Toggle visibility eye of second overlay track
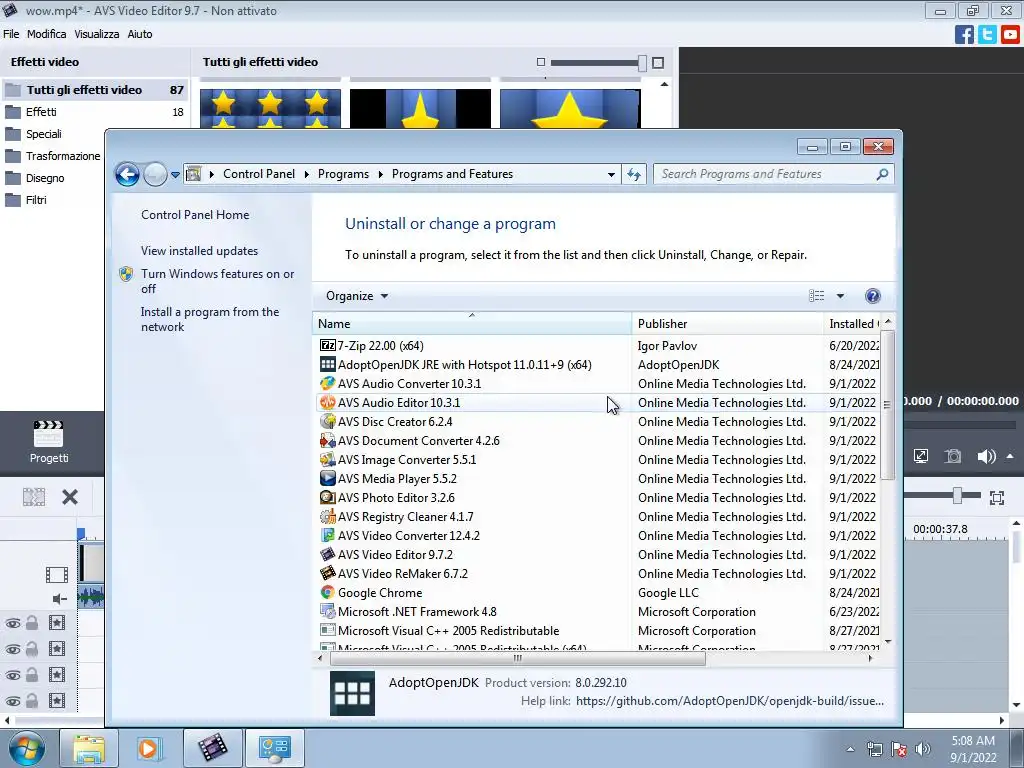 (x=12, y=649)
